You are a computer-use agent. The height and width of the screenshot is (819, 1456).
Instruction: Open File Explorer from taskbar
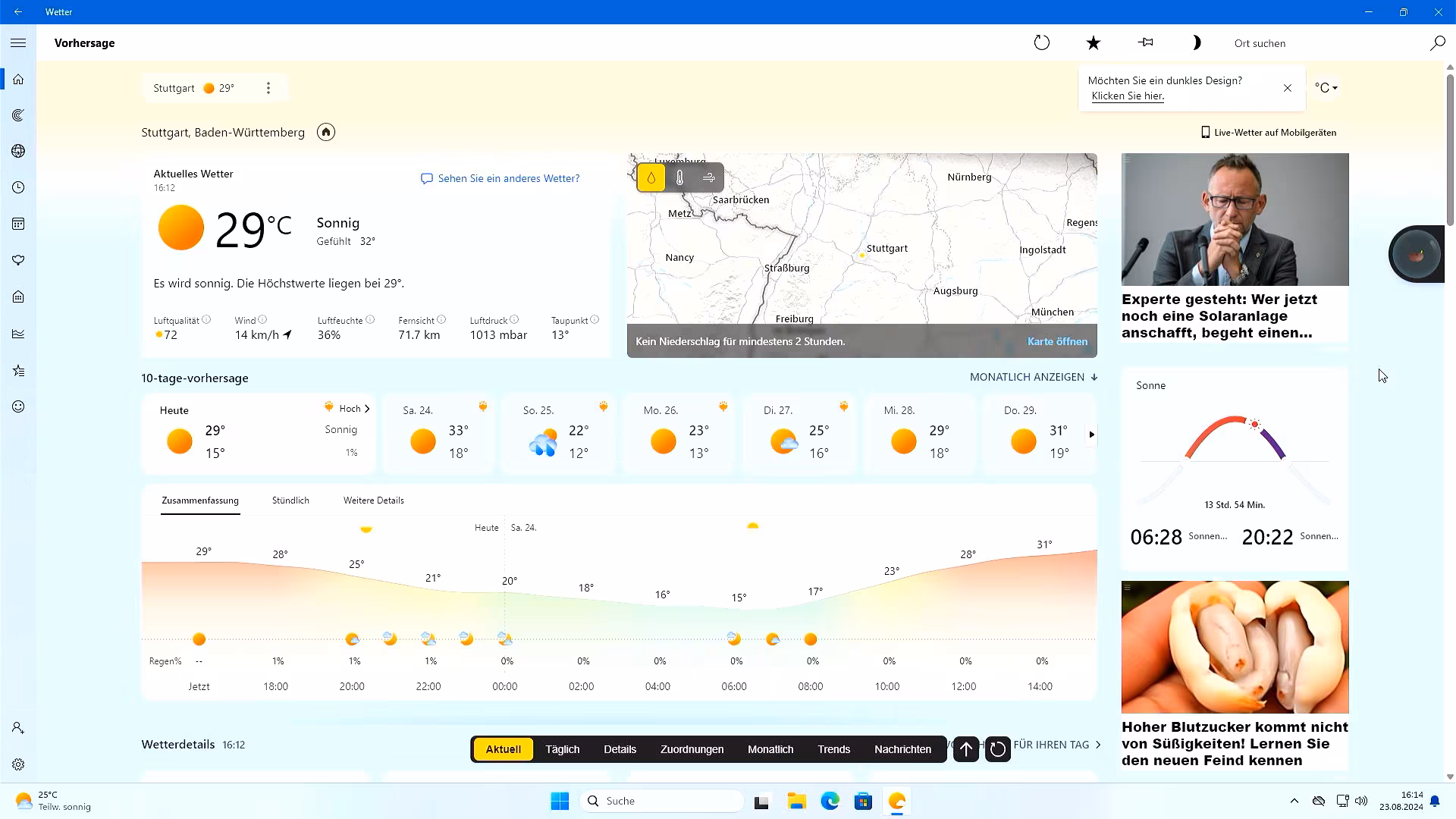coord(796,801)
